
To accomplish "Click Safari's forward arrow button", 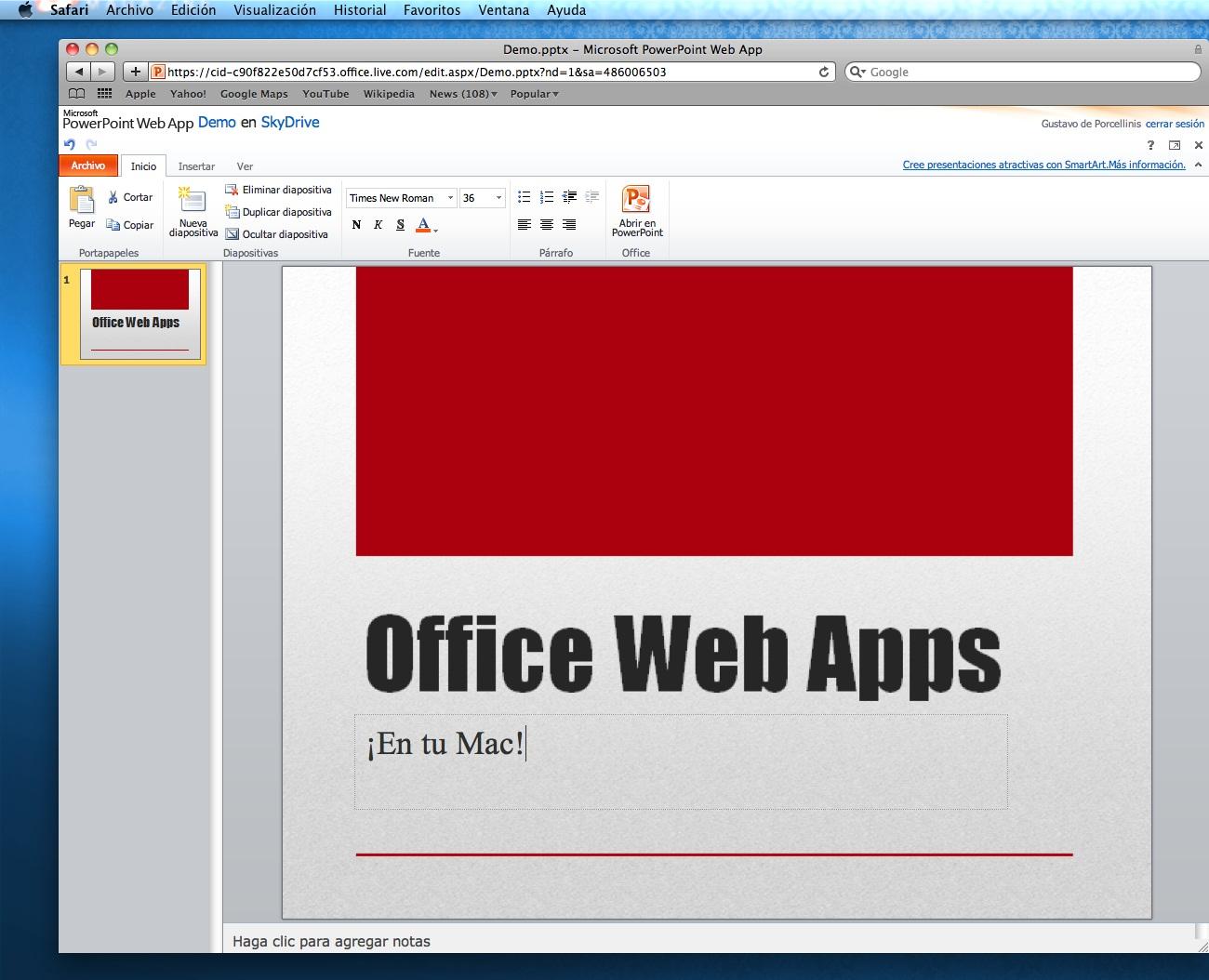I will pyautogui.click(x=102, y=72).
